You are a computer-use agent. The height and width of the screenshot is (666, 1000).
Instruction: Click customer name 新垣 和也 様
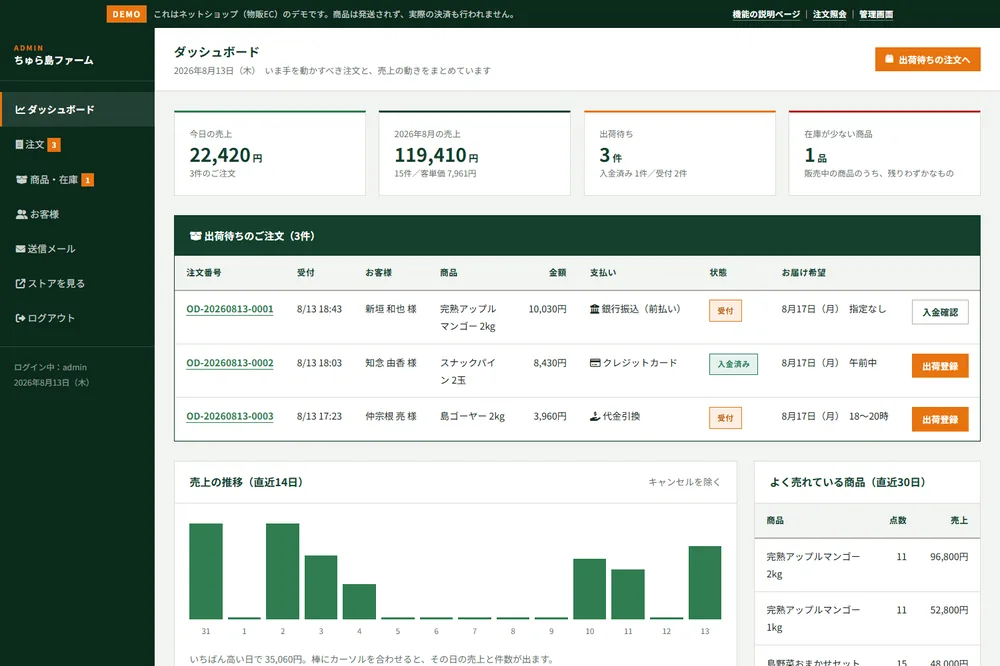[391, 309]
